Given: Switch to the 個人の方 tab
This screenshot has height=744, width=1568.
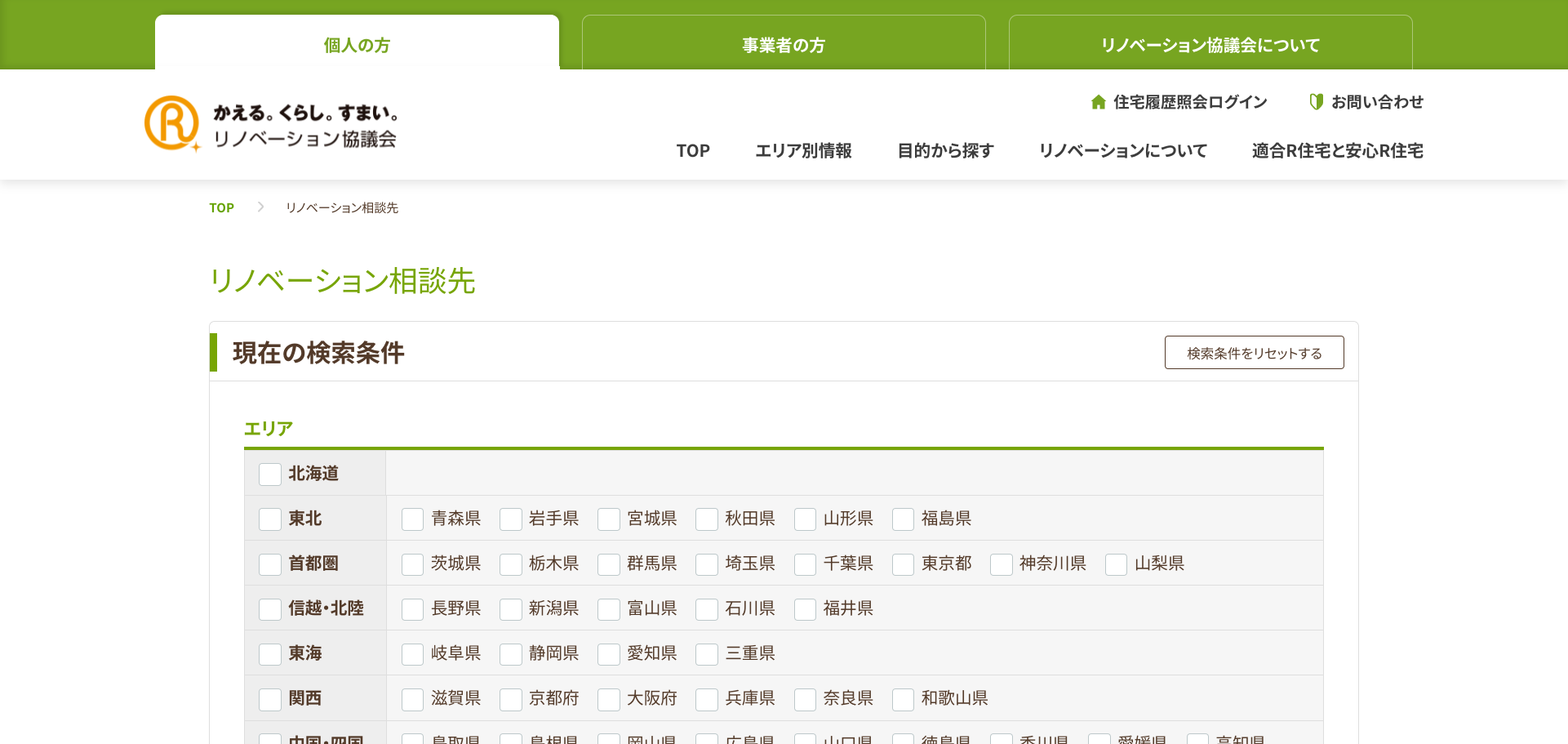Looking at the screenshot, I should pyautogui.click(x=357, y=42).
